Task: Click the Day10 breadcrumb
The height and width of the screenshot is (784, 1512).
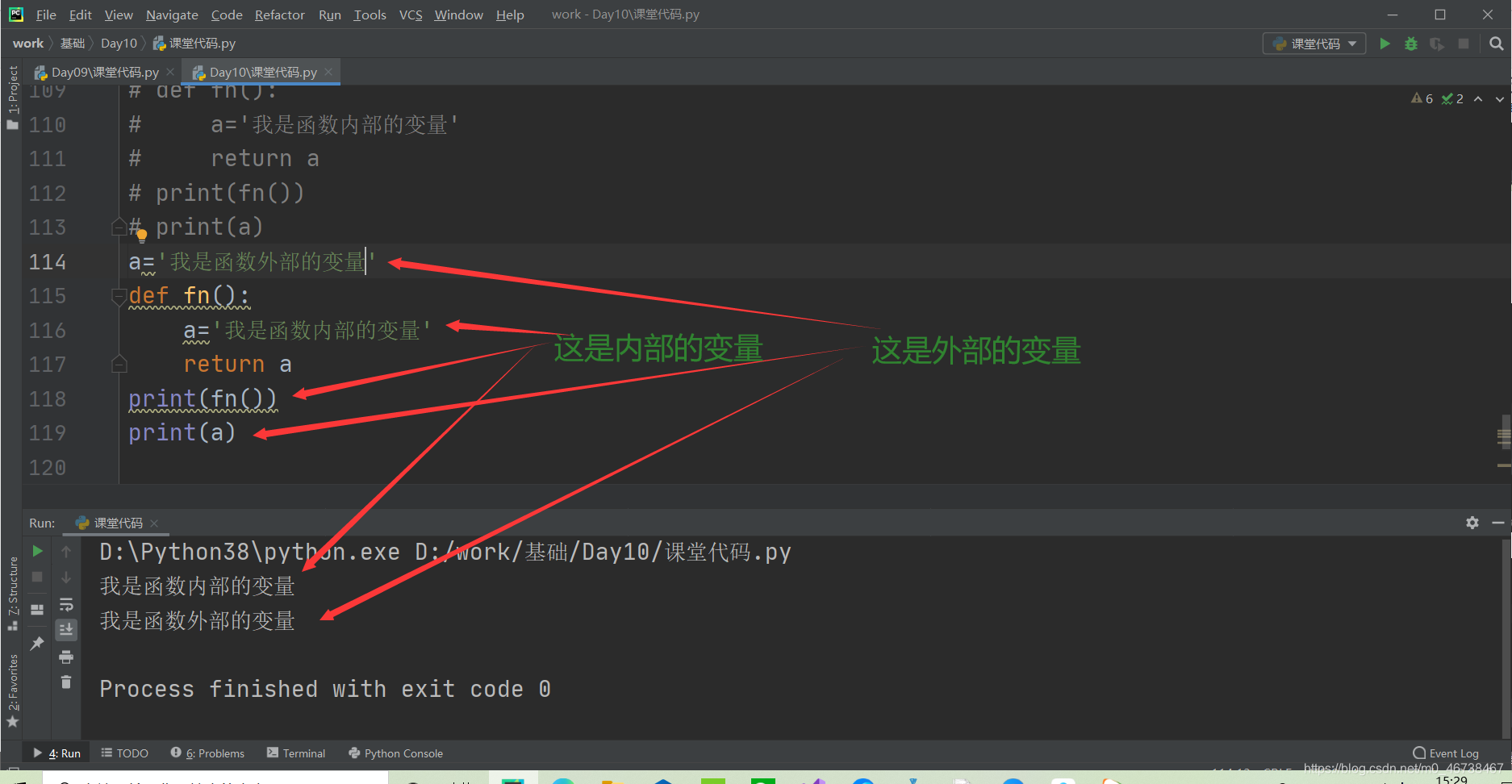Action: [x=119, y=44]
